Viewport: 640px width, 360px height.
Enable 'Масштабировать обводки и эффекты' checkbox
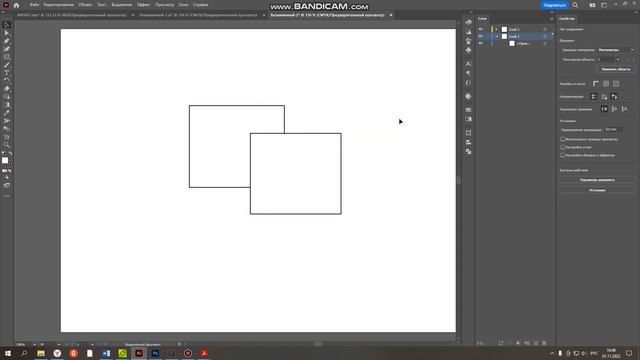(x=562, y=155)
